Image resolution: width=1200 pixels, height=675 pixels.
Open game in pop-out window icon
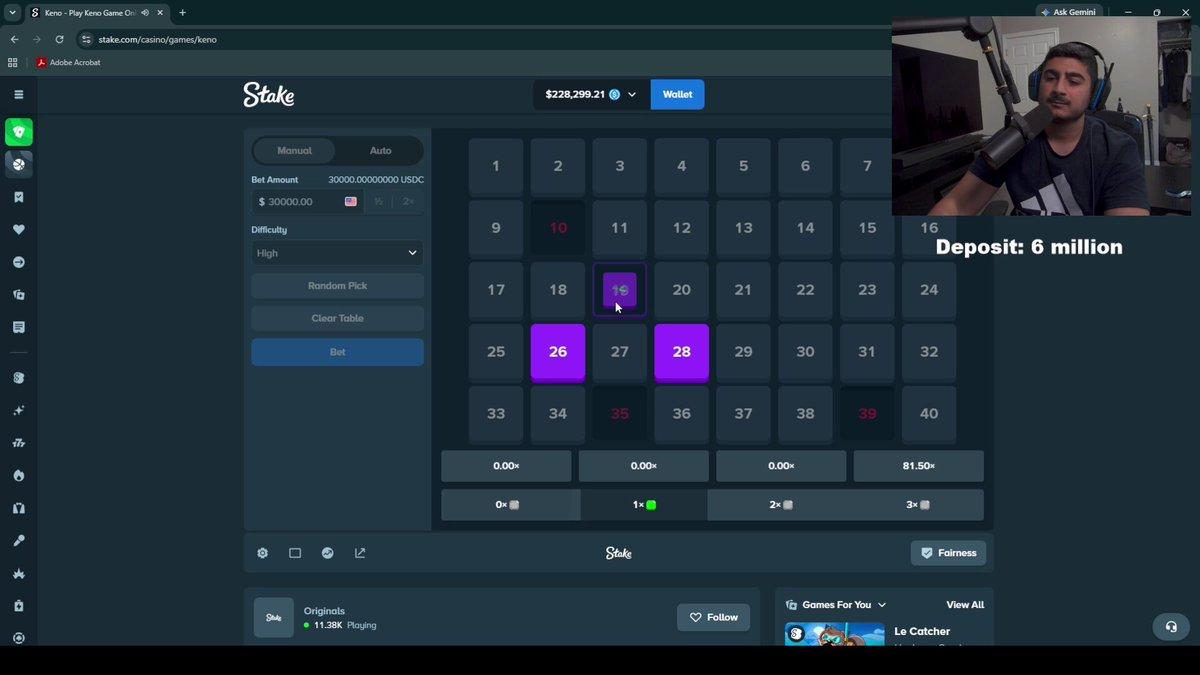point(360,553)
